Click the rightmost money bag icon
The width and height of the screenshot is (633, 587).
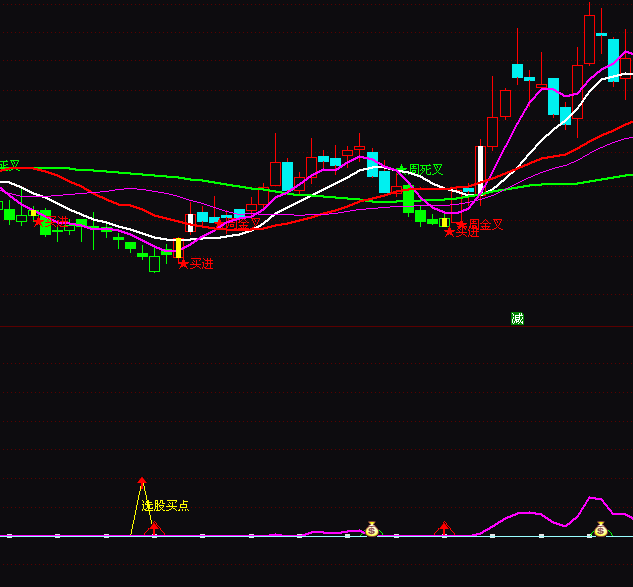(x=600, y=529)
